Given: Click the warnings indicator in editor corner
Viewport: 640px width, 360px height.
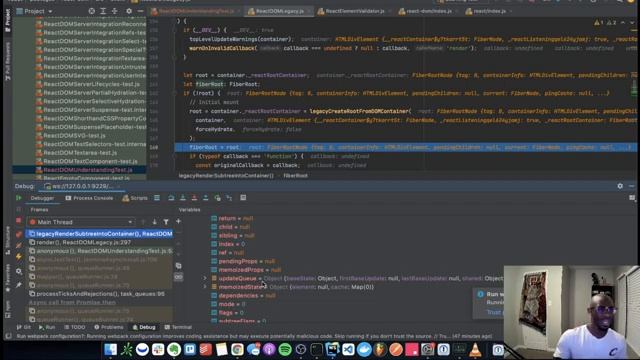Looking at the screenshot, I should [x=605, y=23].
